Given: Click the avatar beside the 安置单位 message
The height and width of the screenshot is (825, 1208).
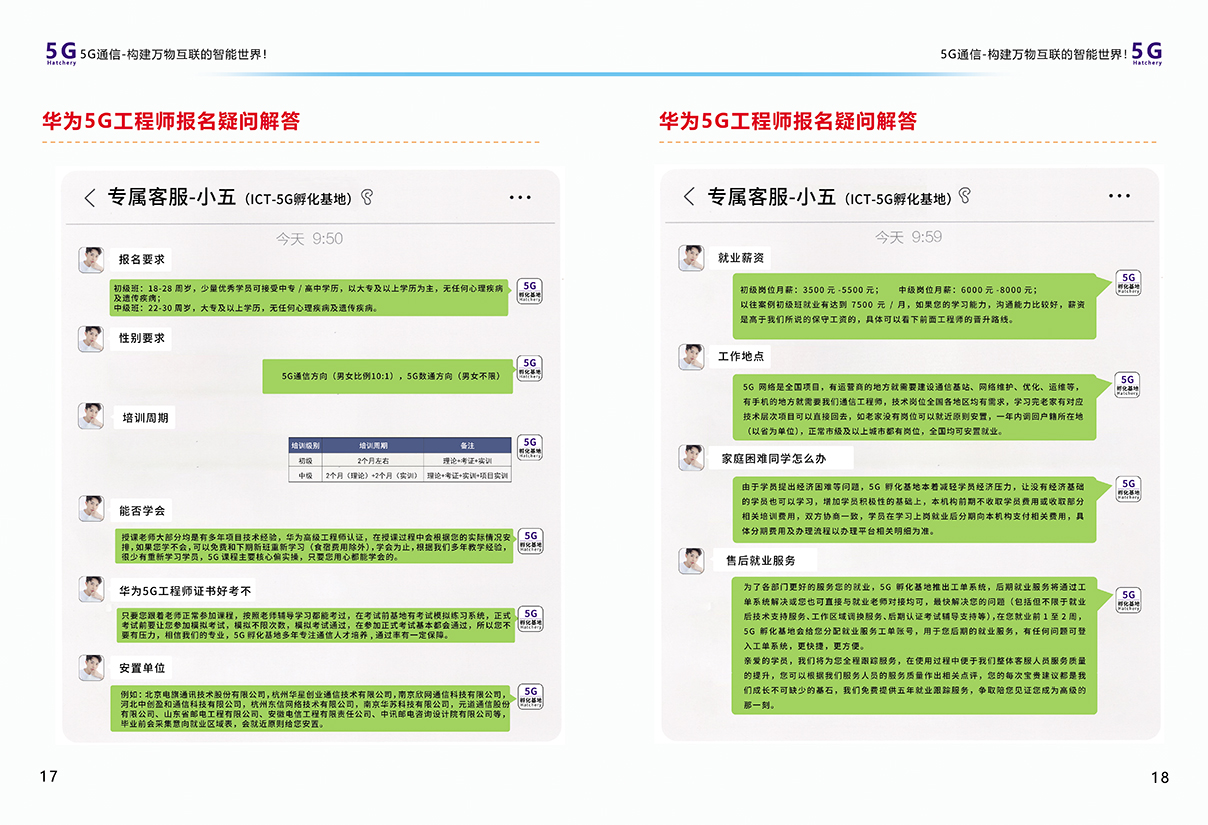Looking at the screenshot, I should (91, 667).
